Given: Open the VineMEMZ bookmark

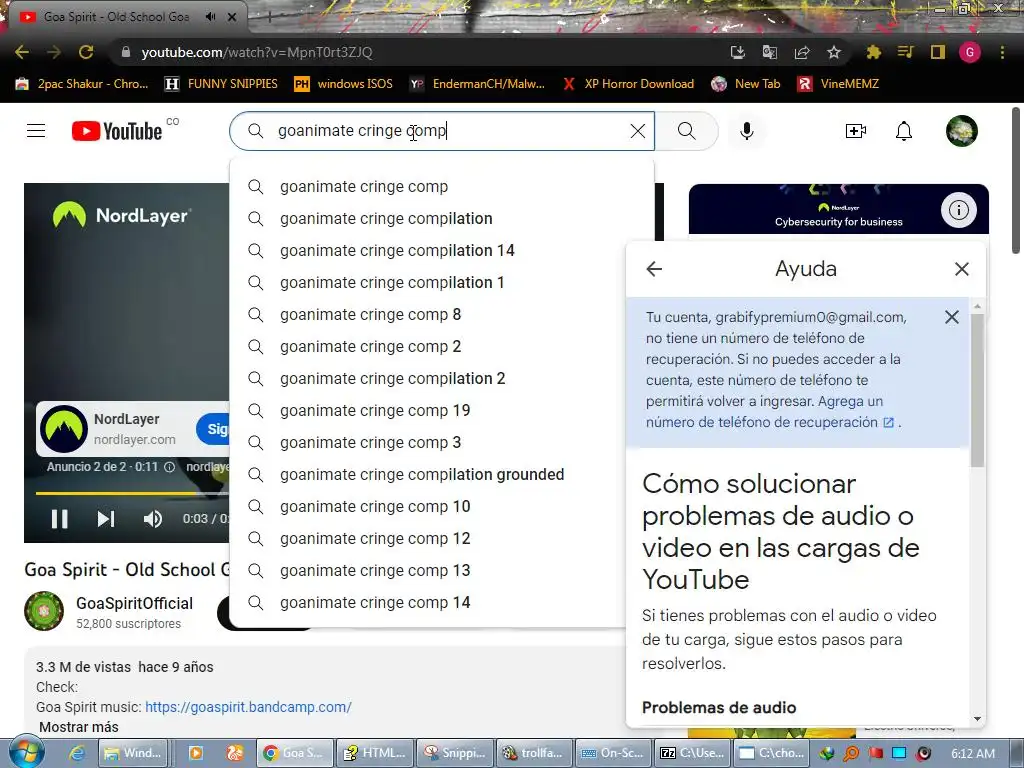Looking at the screenshot, I should pyautogui.click(x=839, y=84).
